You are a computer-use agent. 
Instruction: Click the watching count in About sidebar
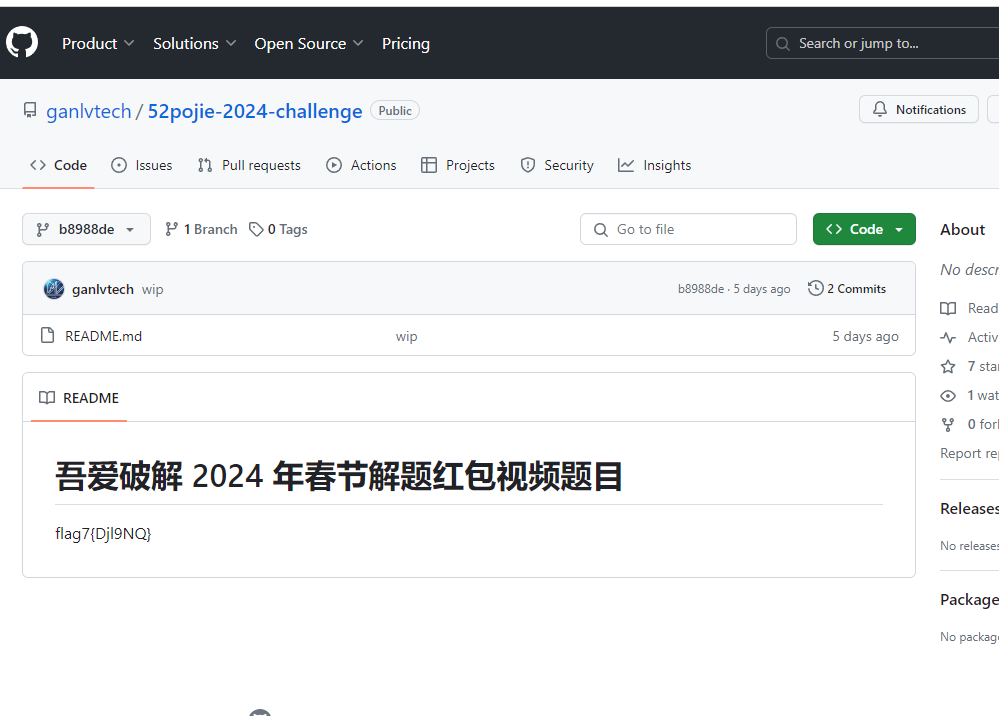(969, 396)
